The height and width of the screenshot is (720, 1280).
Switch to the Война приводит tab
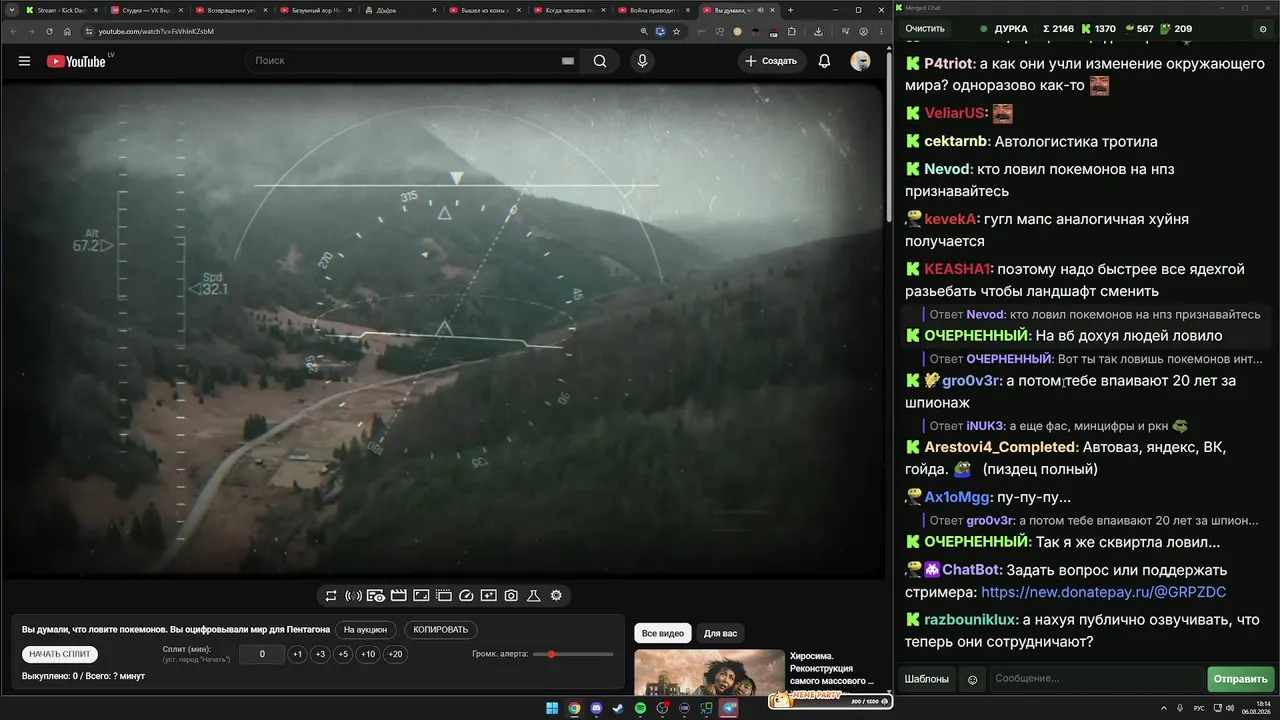[656, 10]
